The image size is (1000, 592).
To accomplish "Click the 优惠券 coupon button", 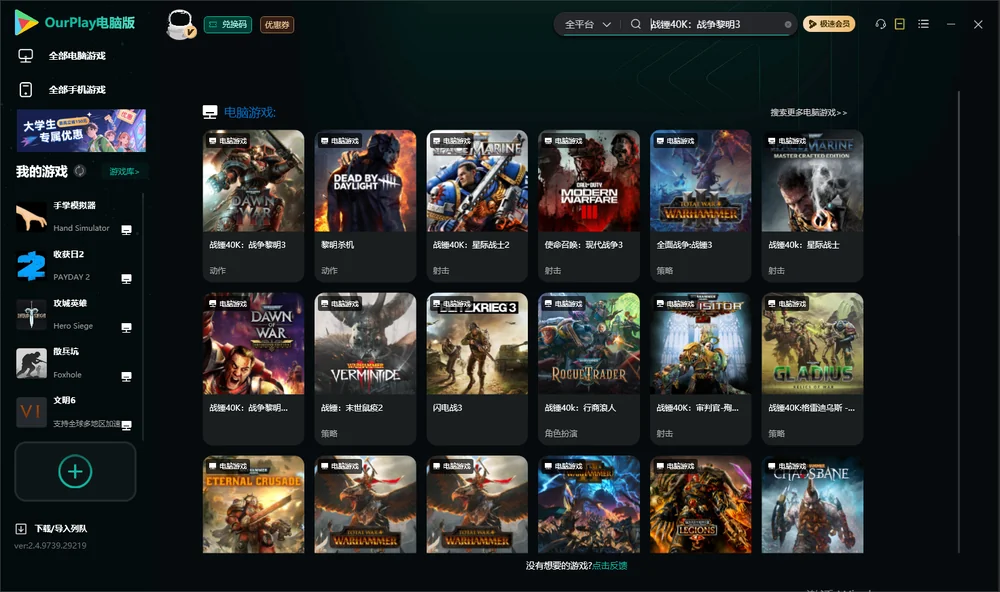I will [277, 25].
